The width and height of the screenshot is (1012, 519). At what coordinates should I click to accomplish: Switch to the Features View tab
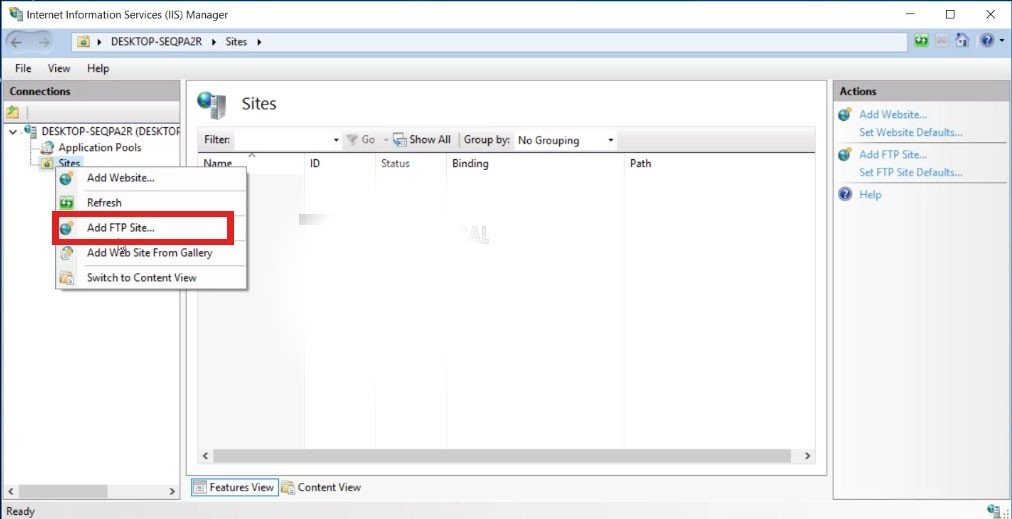click(234, 487)
